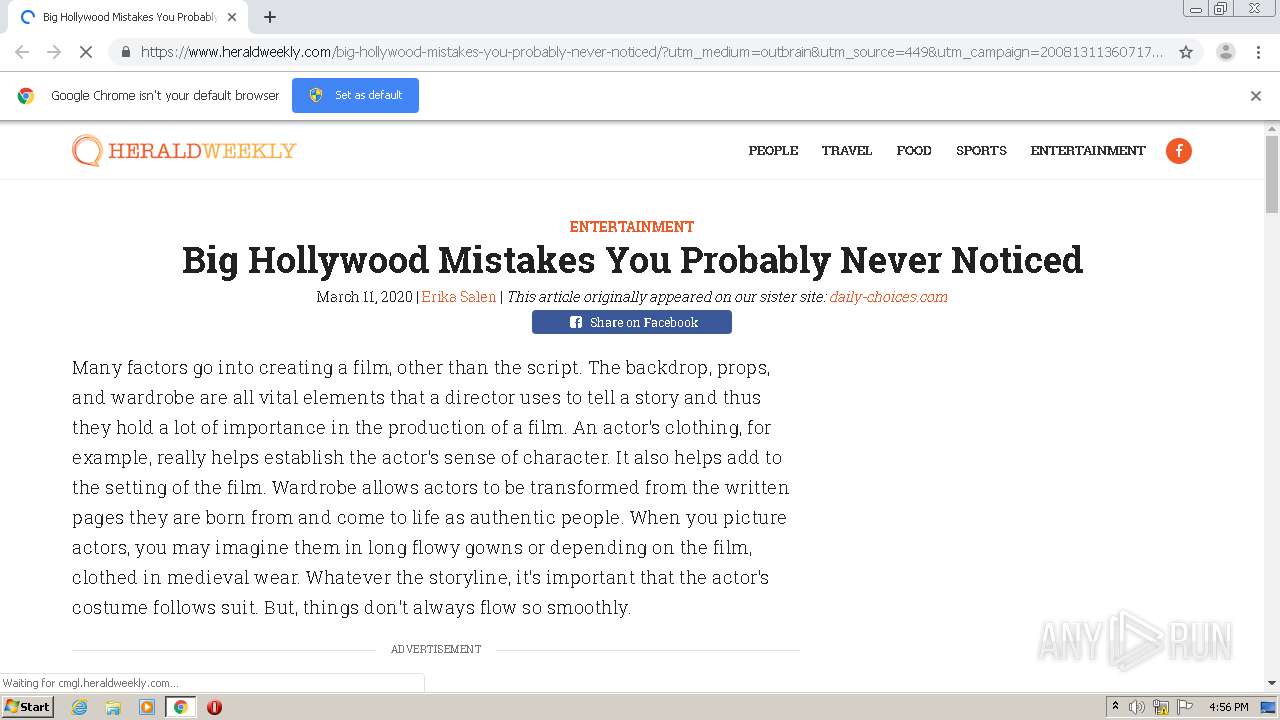Open author Erika Salen's page
The image size is (1280, 720).
point(459,297)
